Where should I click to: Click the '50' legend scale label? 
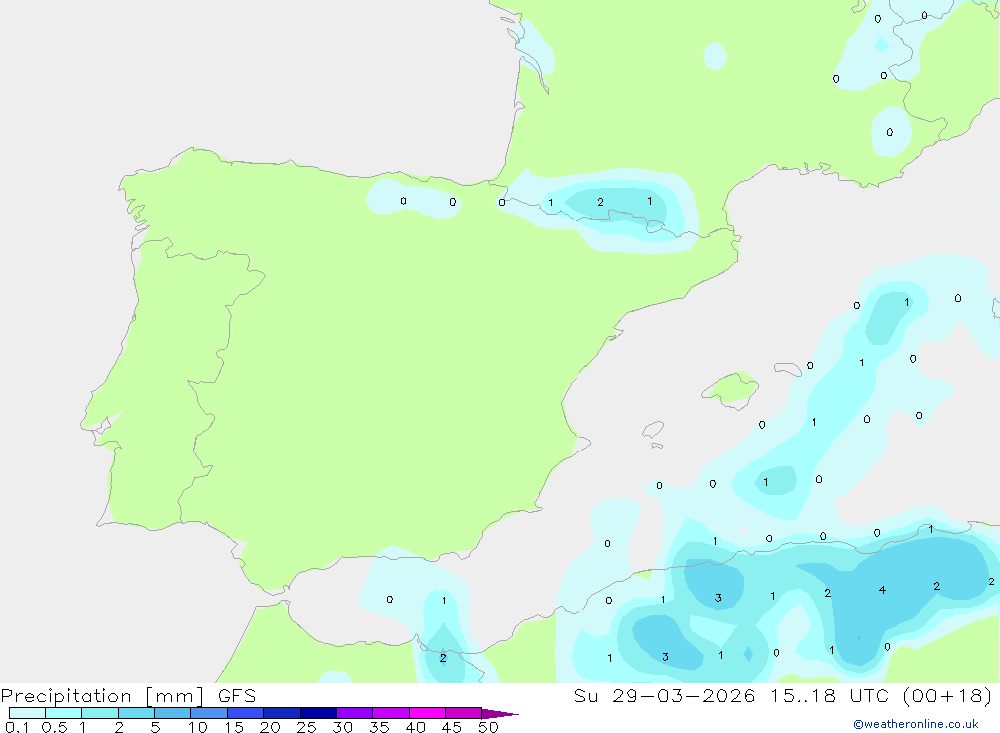click(488, 727)
